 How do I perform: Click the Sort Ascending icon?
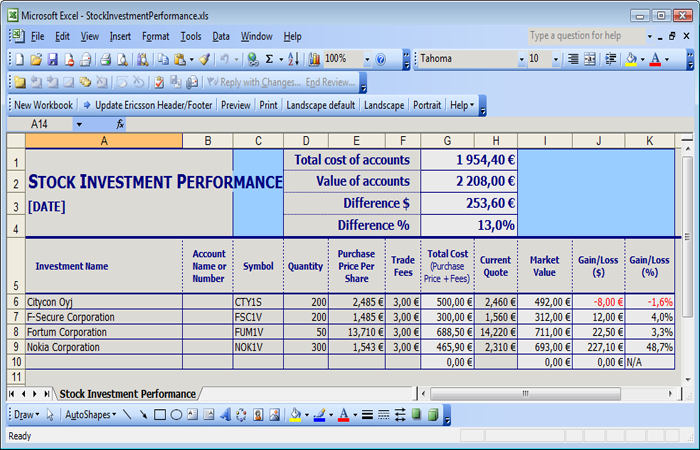click(293, 60)
